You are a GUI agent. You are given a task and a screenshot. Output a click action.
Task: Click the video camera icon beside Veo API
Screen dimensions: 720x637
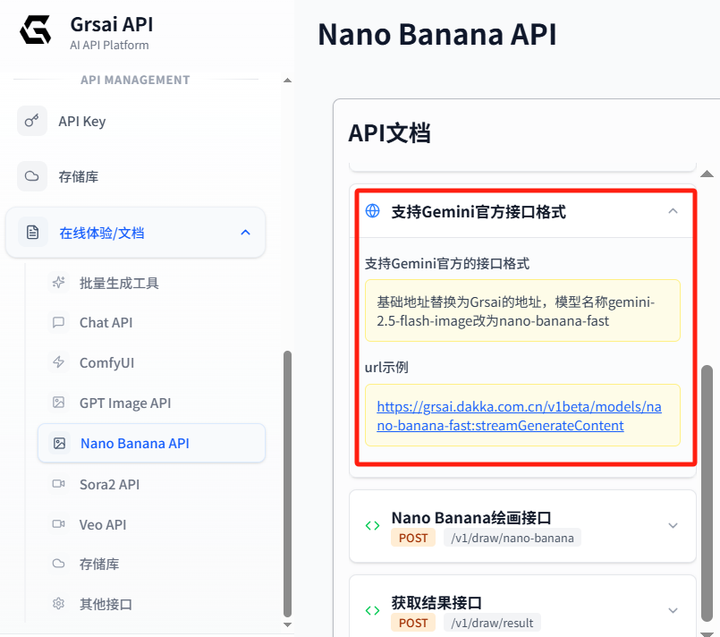click(58, 524)
